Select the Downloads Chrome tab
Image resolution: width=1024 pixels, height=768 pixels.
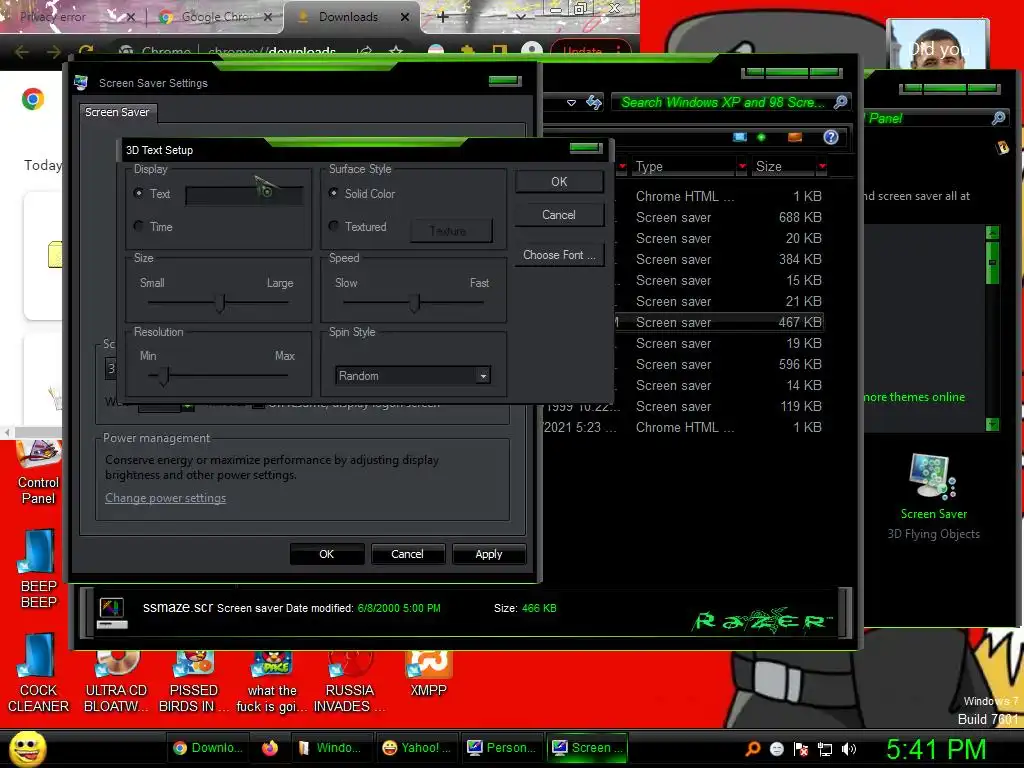[x=353, y=17]
